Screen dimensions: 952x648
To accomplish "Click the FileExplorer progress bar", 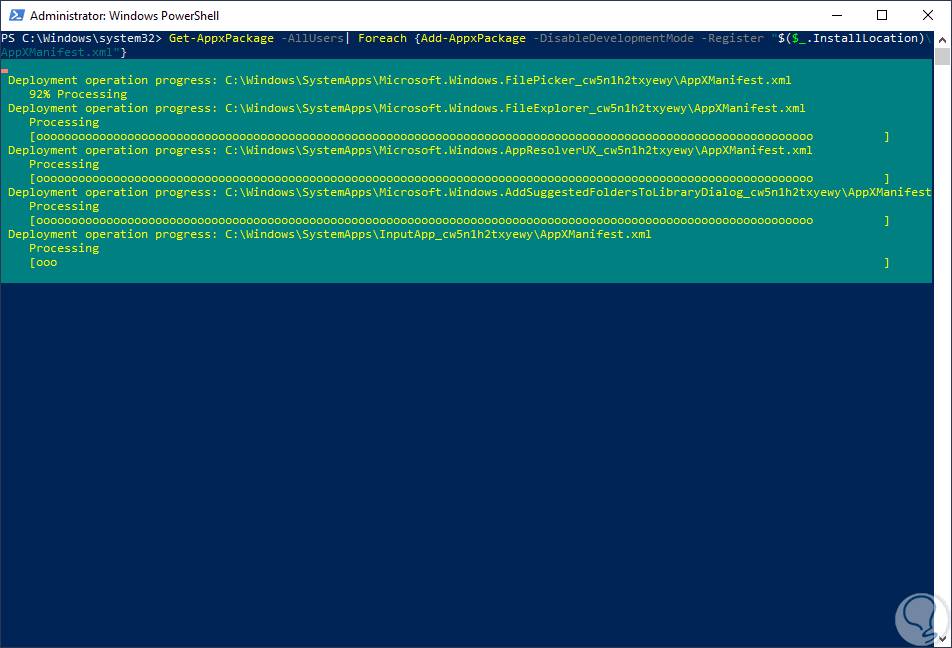I will 460,137.
